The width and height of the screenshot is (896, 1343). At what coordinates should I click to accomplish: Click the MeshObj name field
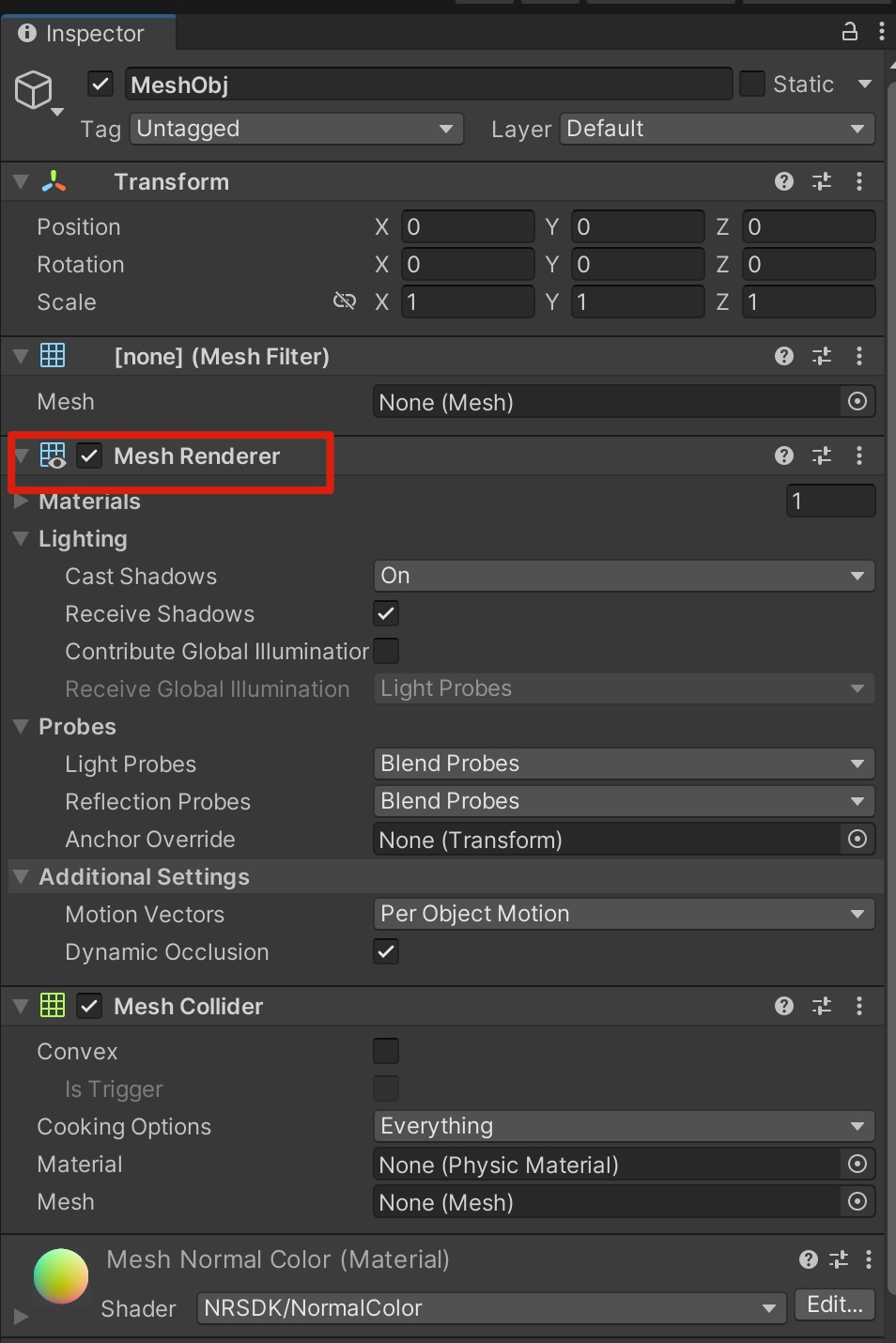427,85
